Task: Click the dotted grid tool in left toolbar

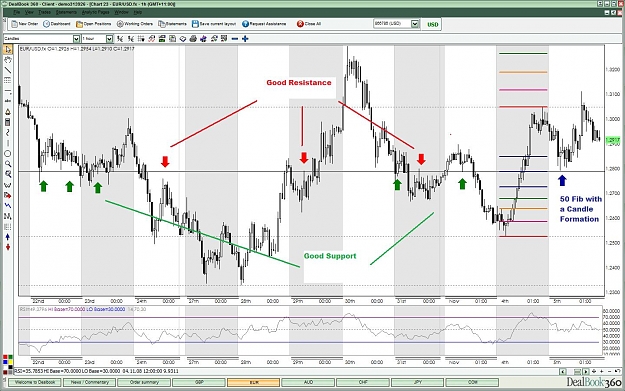Action: (8, 226)
